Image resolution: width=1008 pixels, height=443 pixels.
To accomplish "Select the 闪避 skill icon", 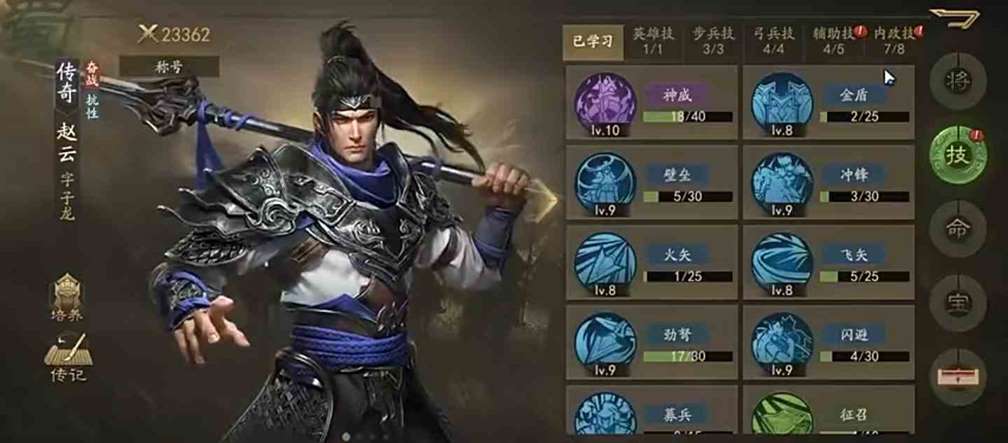I will tap(782, 341).
